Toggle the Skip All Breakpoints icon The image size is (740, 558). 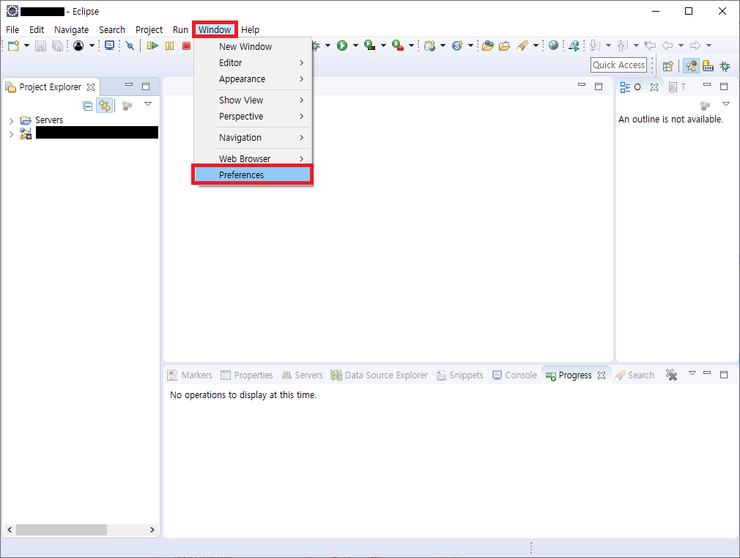tap(130, 46)
